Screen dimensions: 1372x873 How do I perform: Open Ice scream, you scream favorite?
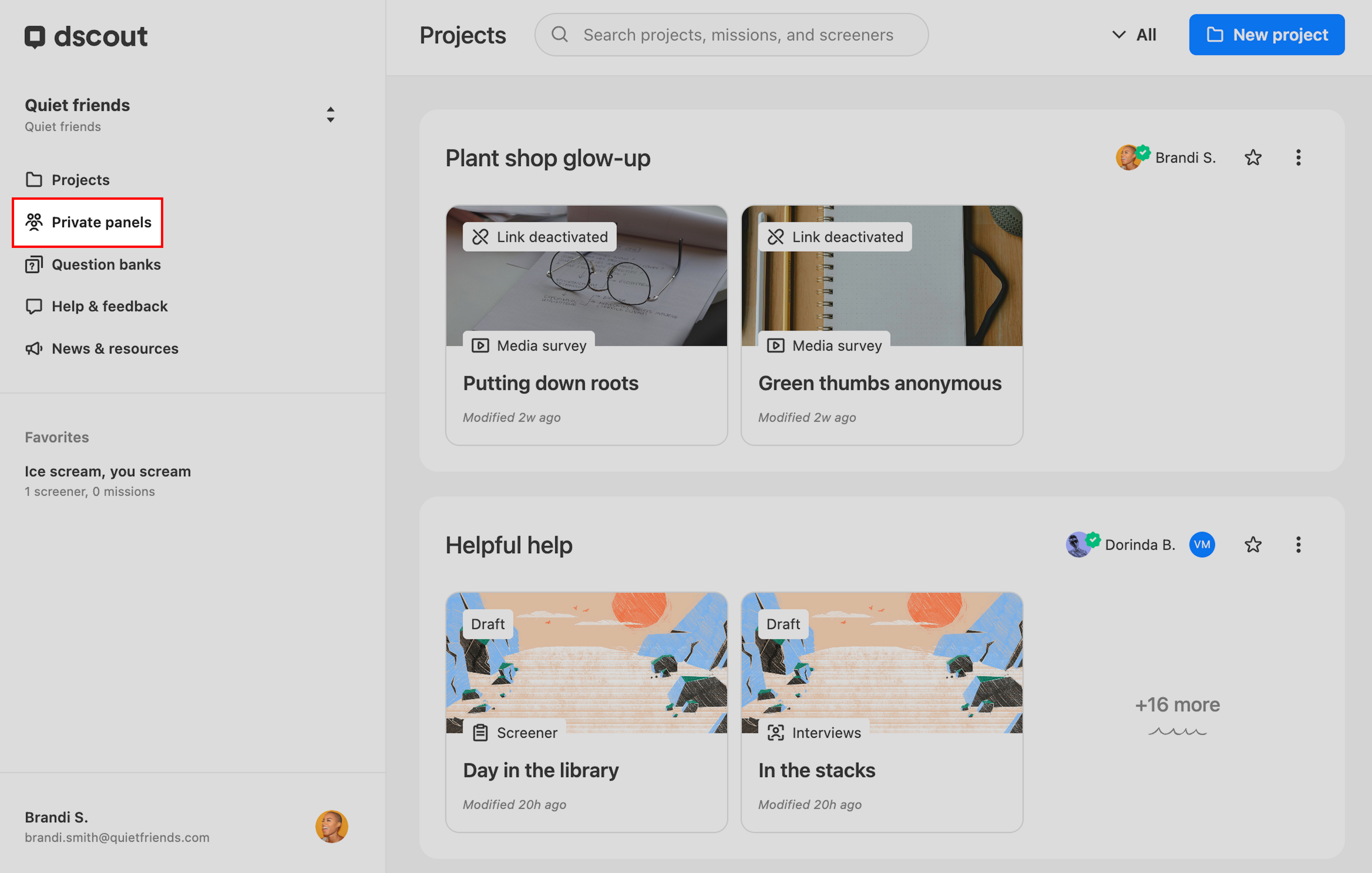[108, 472]
